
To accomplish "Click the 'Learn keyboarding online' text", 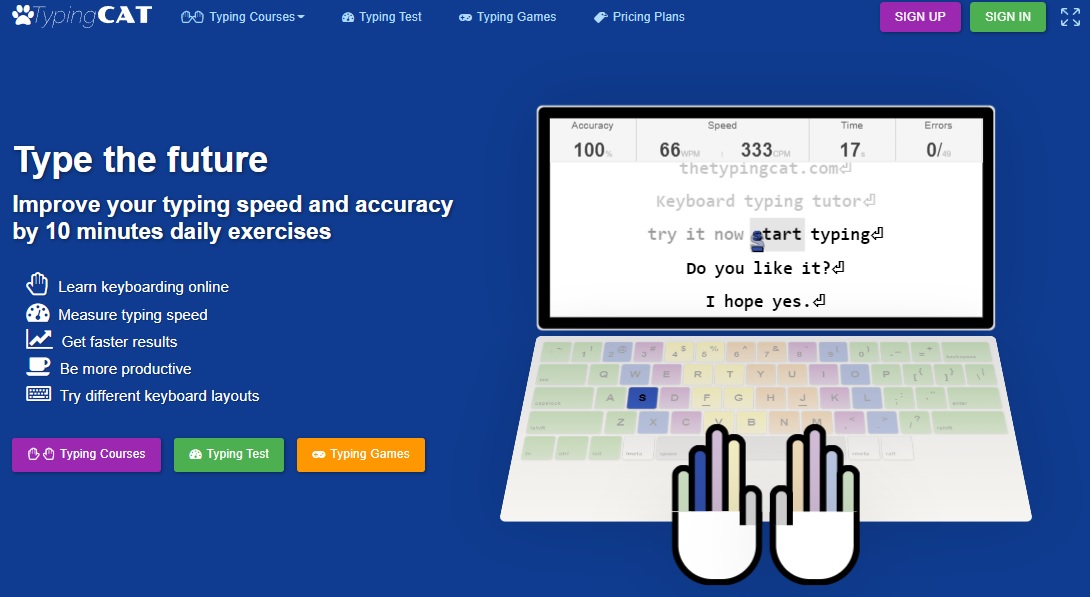I will (x=143, y=287).
